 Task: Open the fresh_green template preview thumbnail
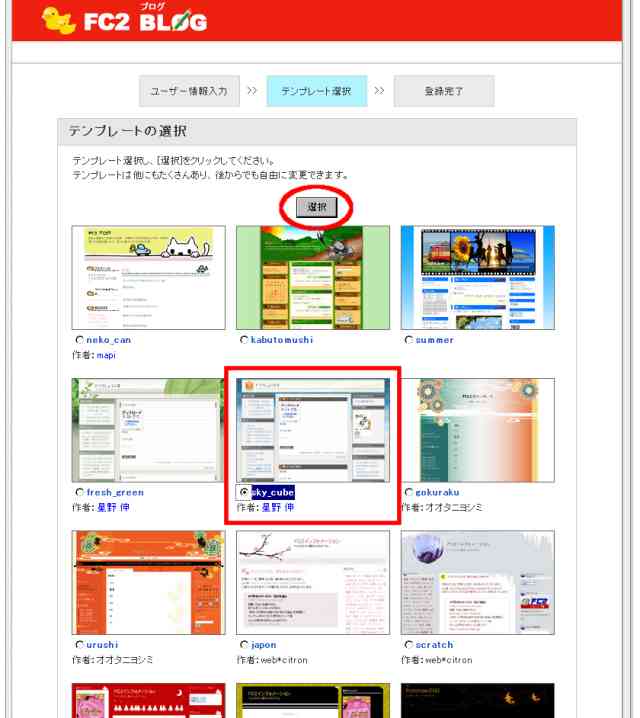pos(149,430)
